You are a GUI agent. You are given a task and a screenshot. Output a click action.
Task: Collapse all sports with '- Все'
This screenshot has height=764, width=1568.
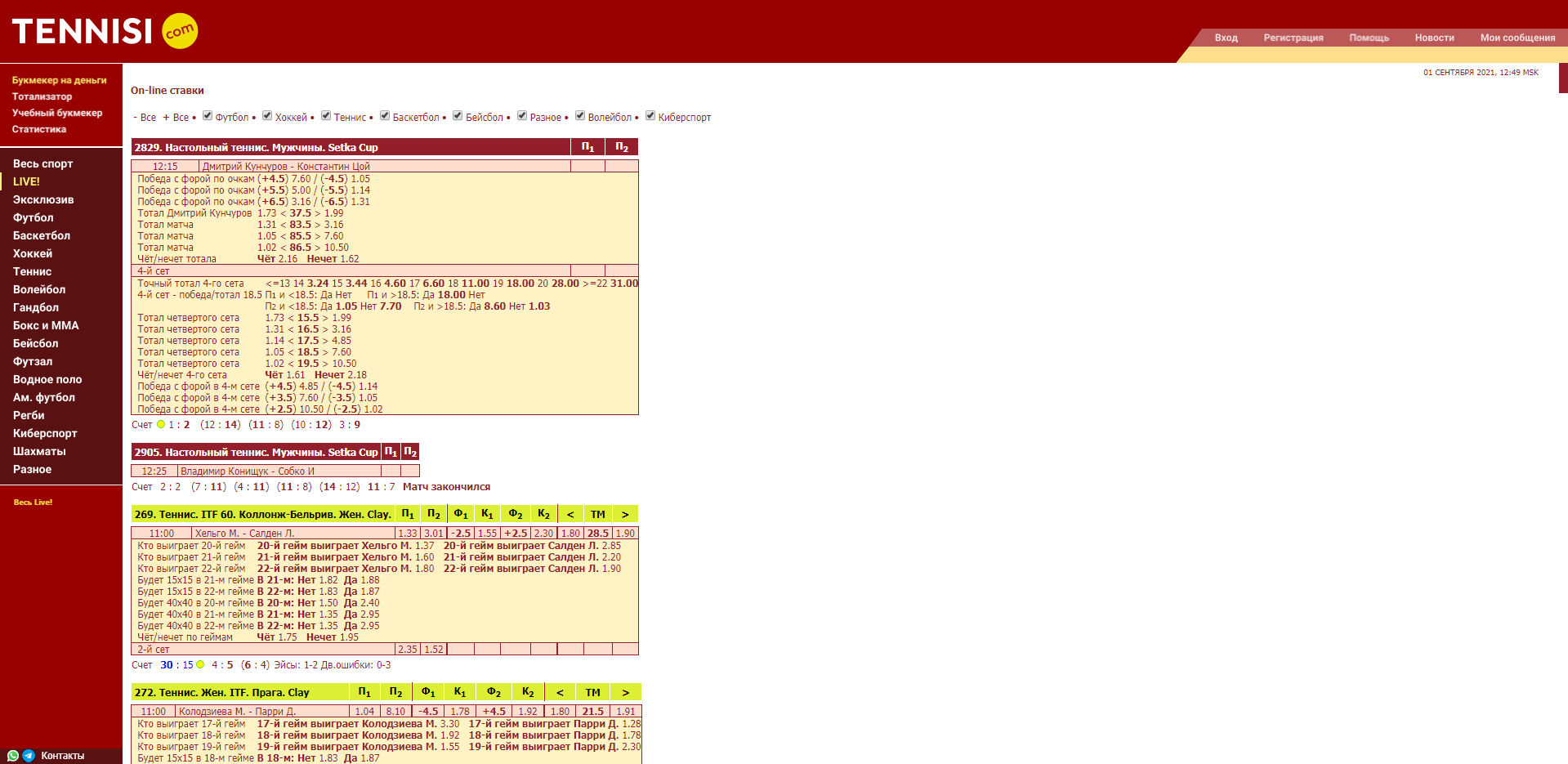click(145, 118)
